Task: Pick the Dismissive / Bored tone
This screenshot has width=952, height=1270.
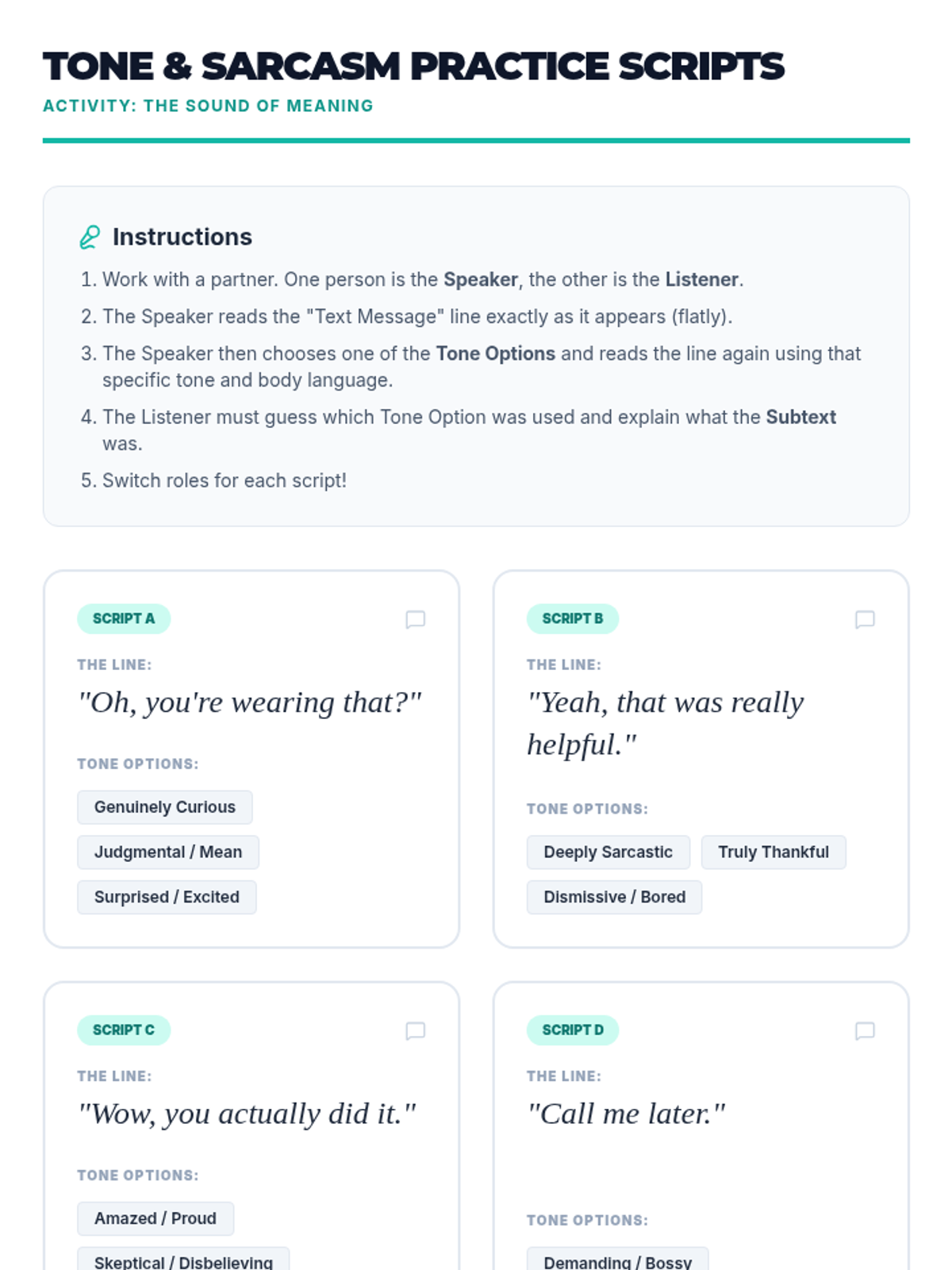Action: click(614, 897)
